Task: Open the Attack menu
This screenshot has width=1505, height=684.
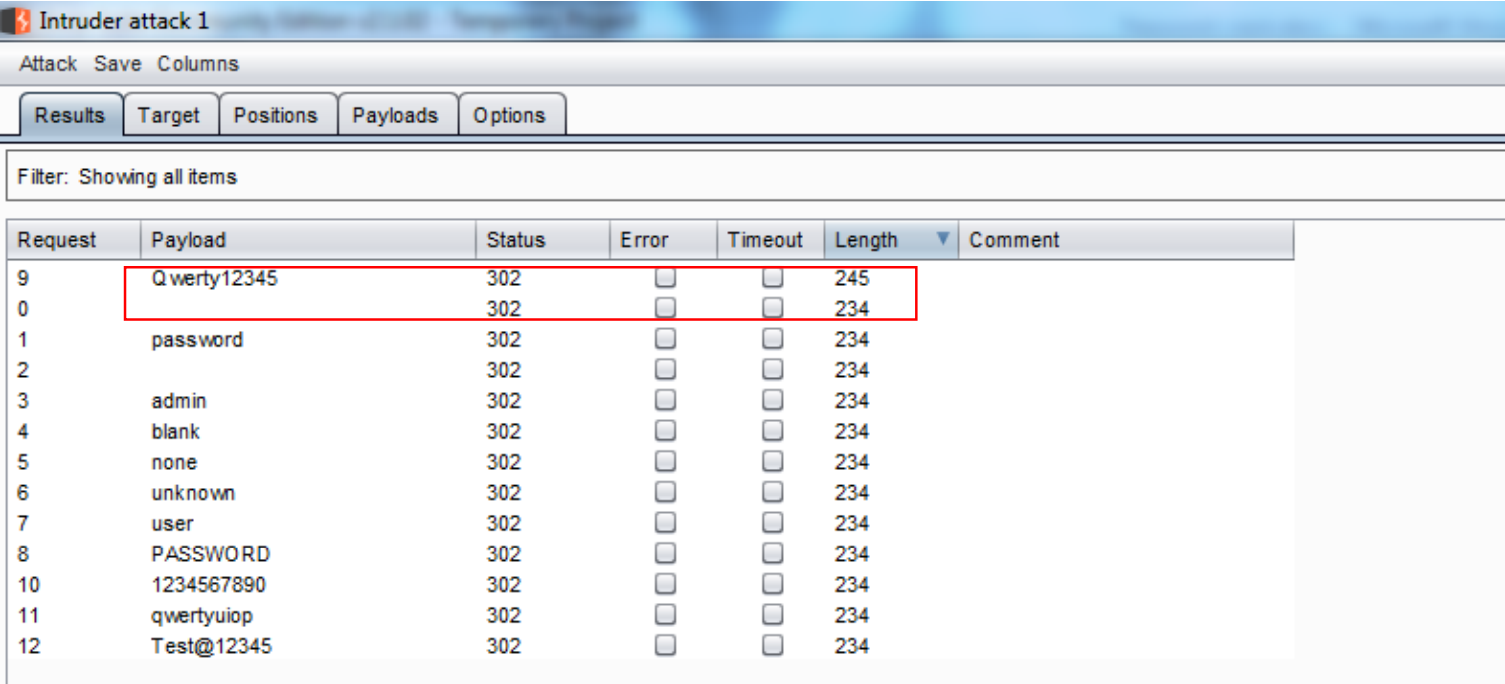Action: point(48,64)
